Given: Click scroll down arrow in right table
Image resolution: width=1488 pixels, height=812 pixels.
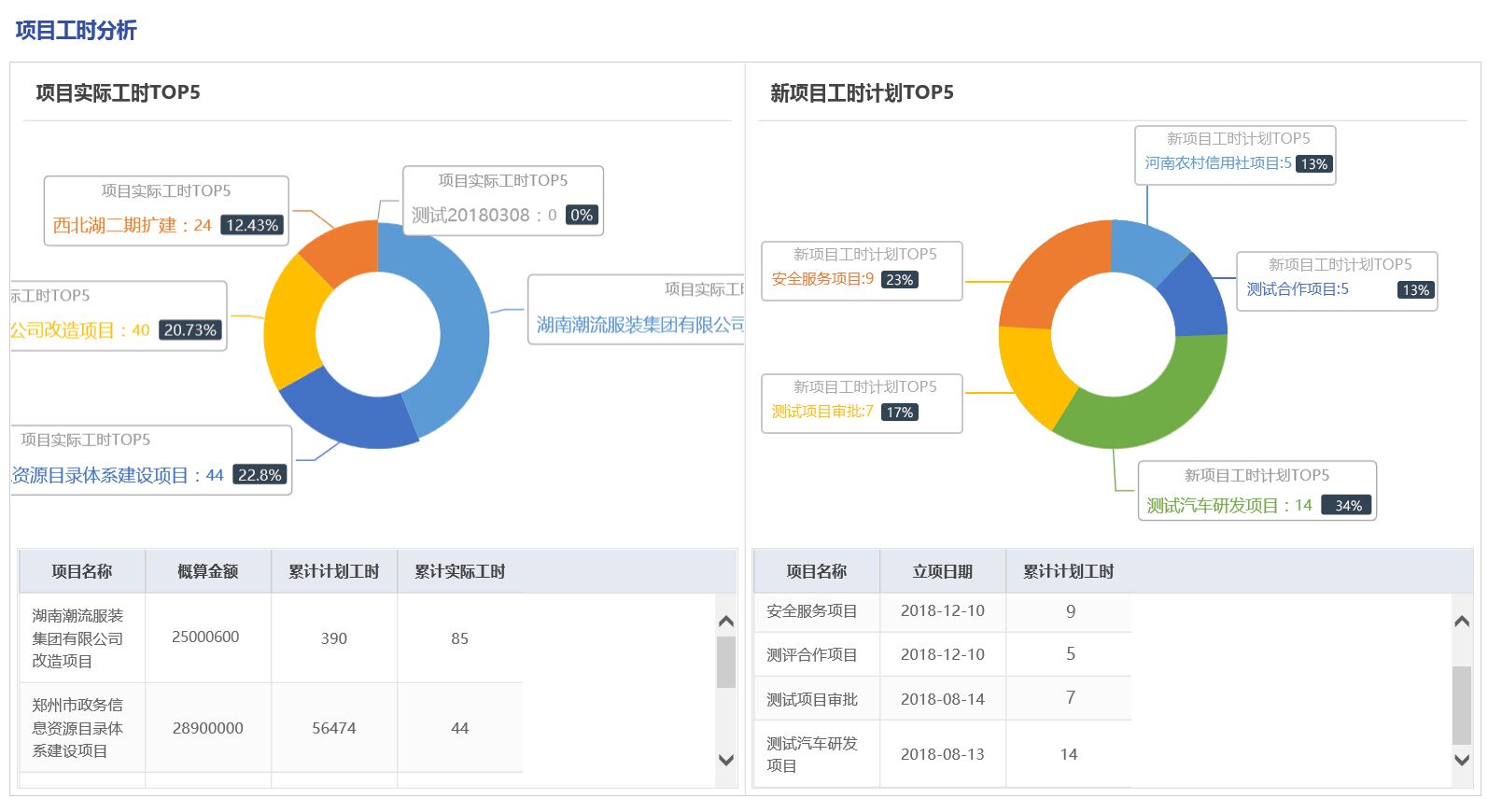Looking at the screenshot, I should 1462,760.
